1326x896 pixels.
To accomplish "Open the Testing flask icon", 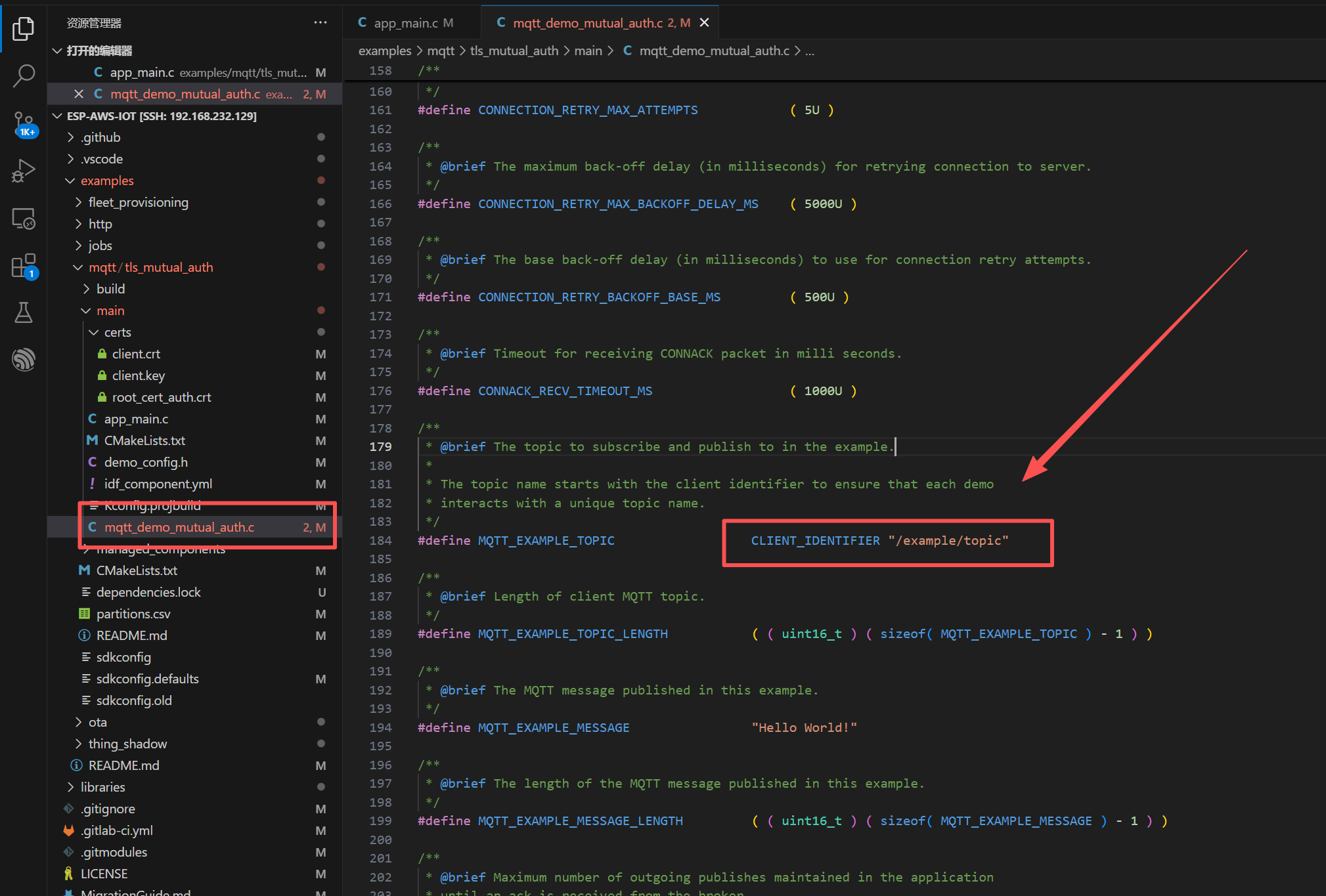I will (24, 312).
